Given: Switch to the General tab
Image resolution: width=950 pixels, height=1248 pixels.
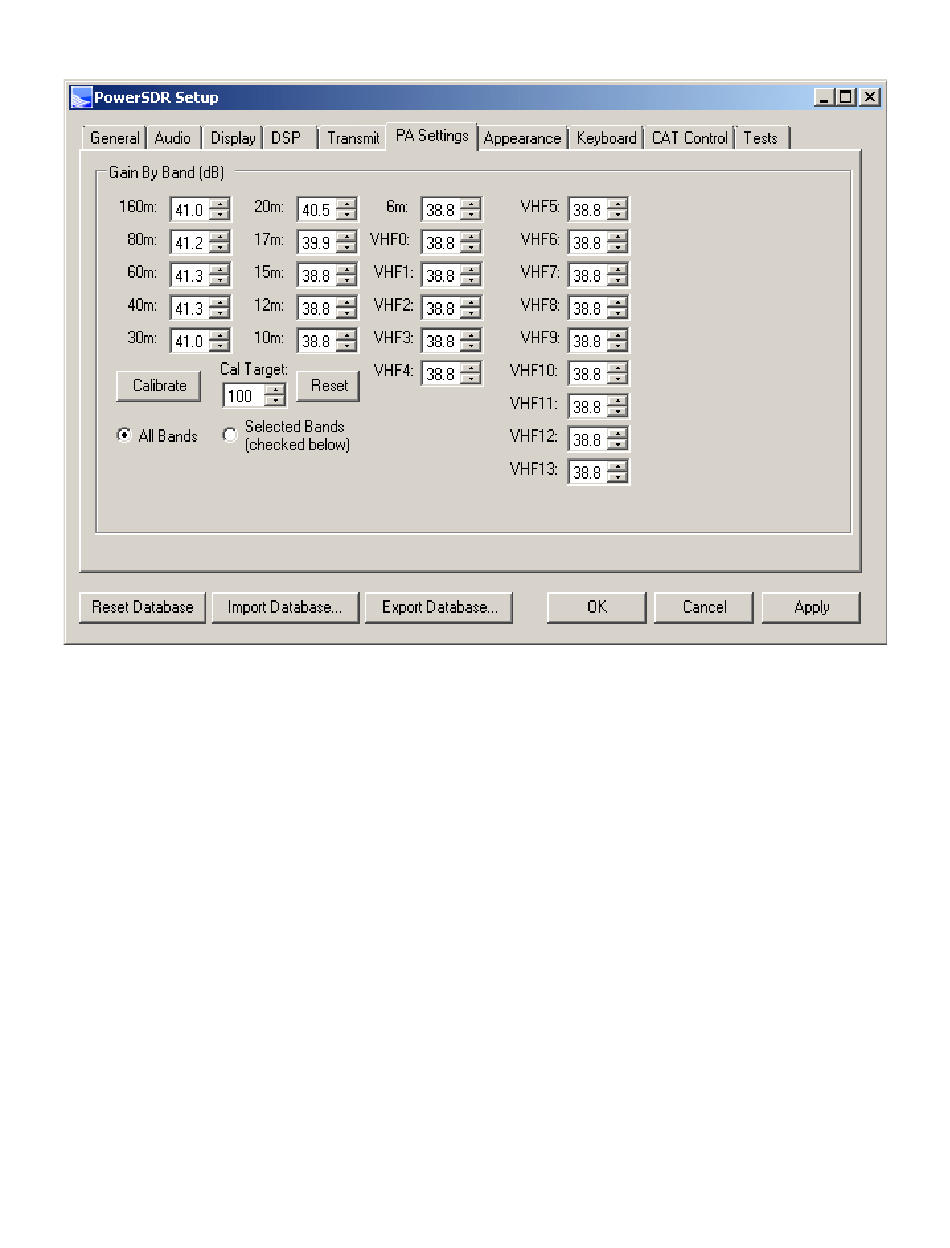Looking at the screenshot, I should (114, 138).
